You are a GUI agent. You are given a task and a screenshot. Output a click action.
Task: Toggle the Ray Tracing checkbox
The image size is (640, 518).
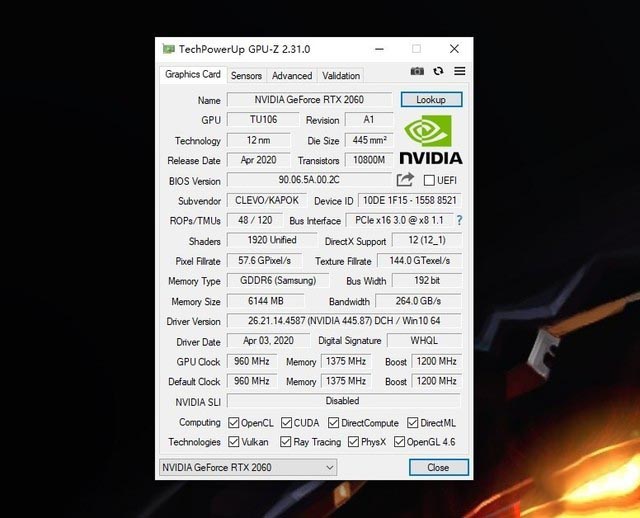(x=286, y=442)
